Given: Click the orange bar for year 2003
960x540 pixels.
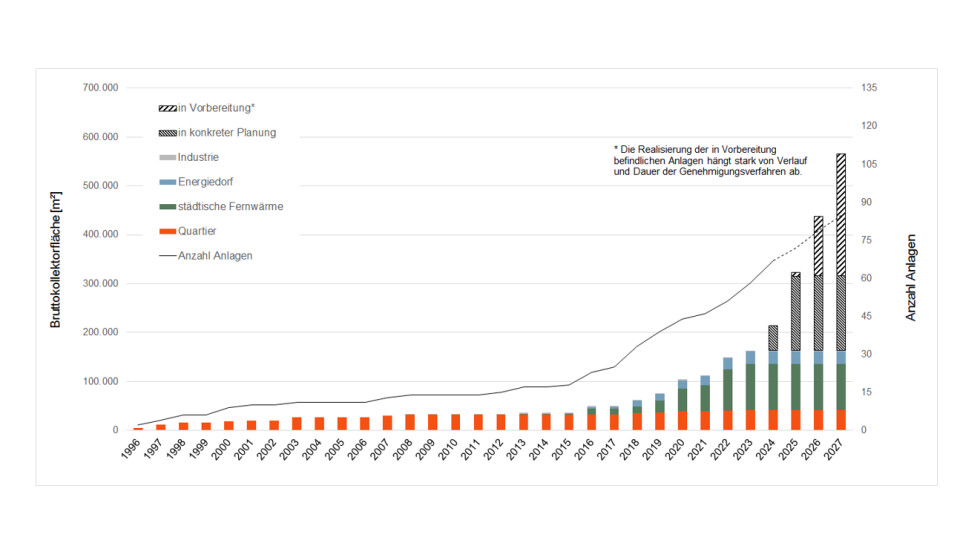Looking at the screenshot, I should click(296, 424).
